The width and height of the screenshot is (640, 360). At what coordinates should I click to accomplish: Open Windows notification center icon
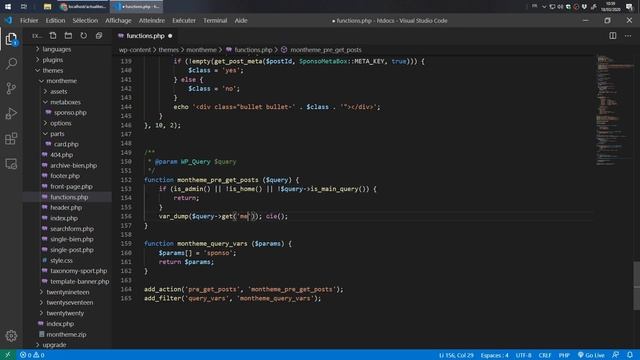coord(629,7)
